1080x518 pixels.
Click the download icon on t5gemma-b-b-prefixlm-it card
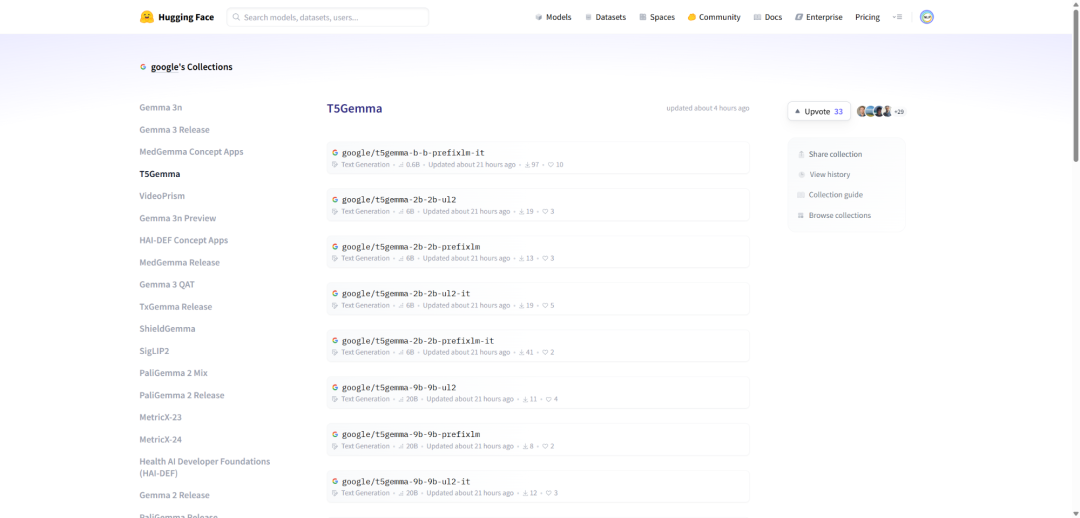click(527, 165)
